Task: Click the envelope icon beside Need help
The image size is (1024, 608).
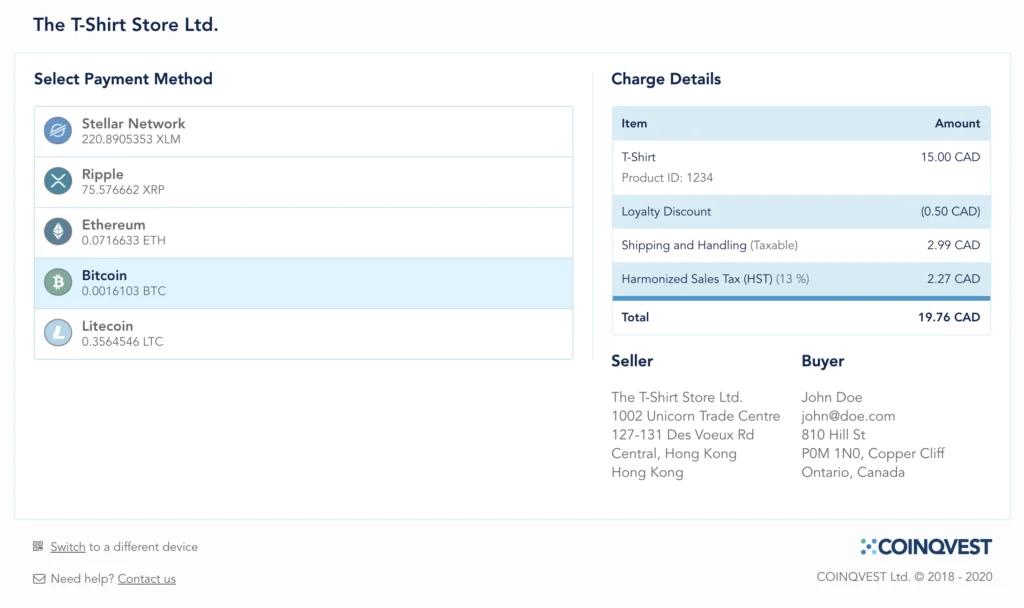Action: coord(39,579)
